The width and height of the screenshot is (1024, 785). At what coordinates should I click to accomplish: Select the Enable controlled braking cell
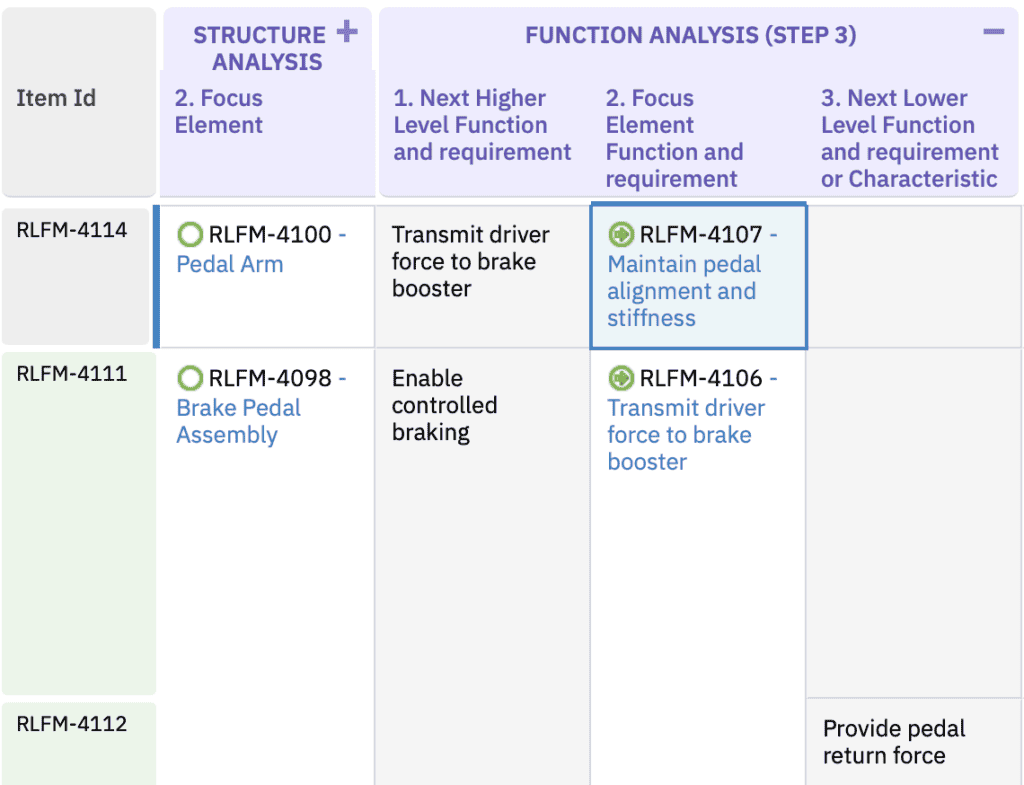pos(444,406)
